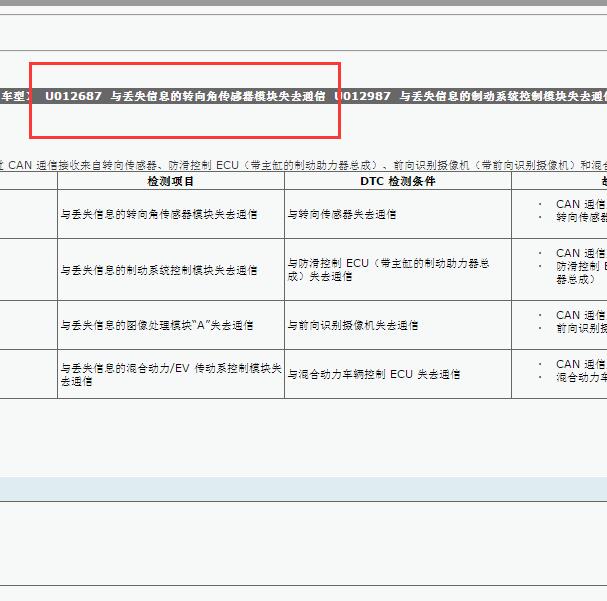Click the U012687 code in the title bar
Screen dimensions: 607x601
(73, 96)
